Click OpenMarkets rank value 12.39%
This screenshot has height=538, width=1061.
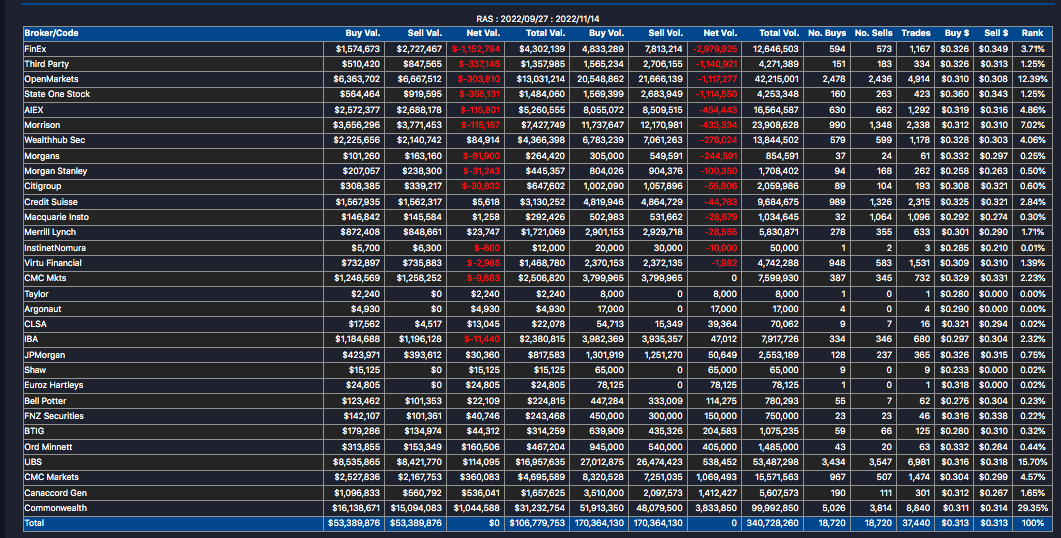1033,79
